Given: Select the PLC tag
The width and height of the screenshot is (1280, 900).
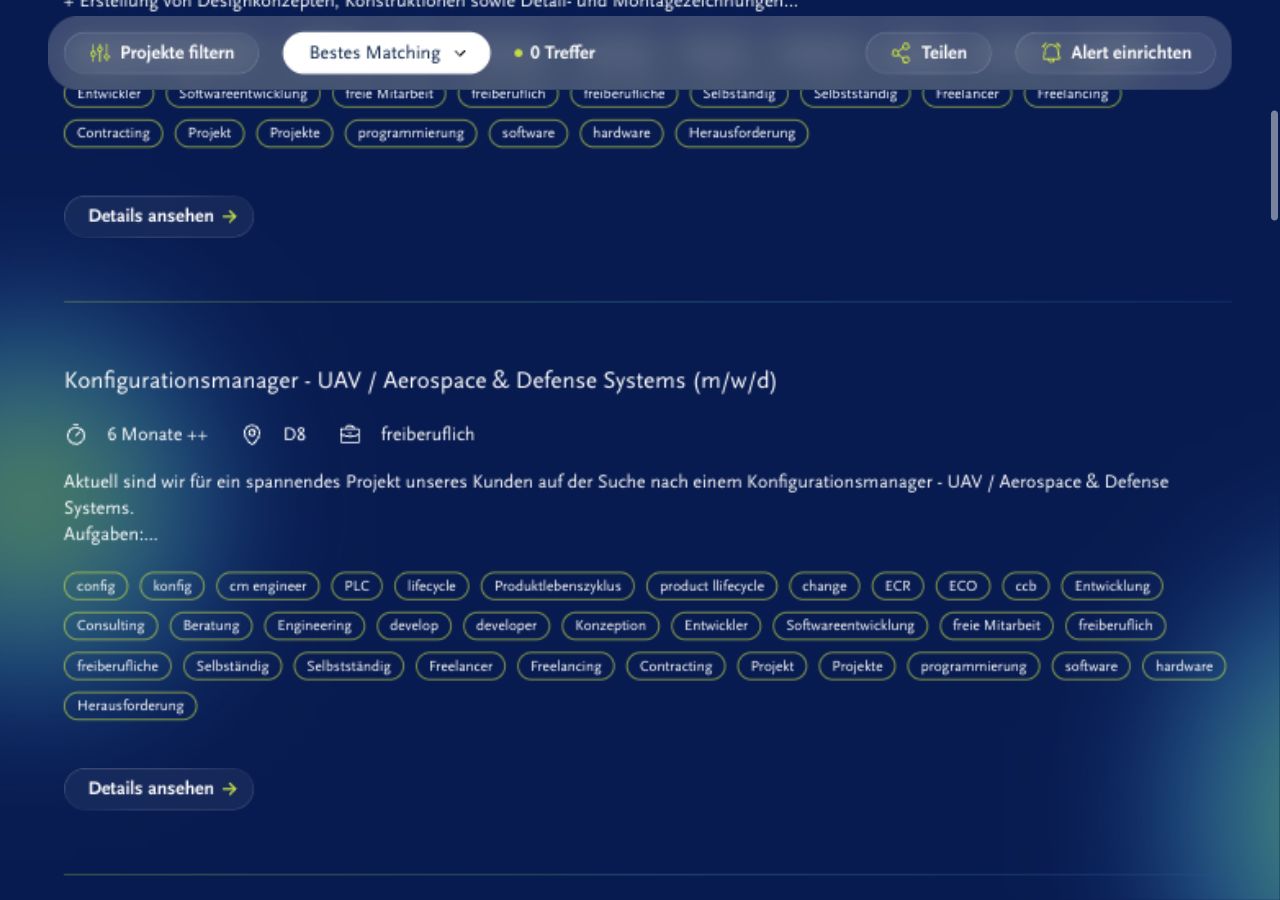Looking at the screenshot, I should [357, 586].
